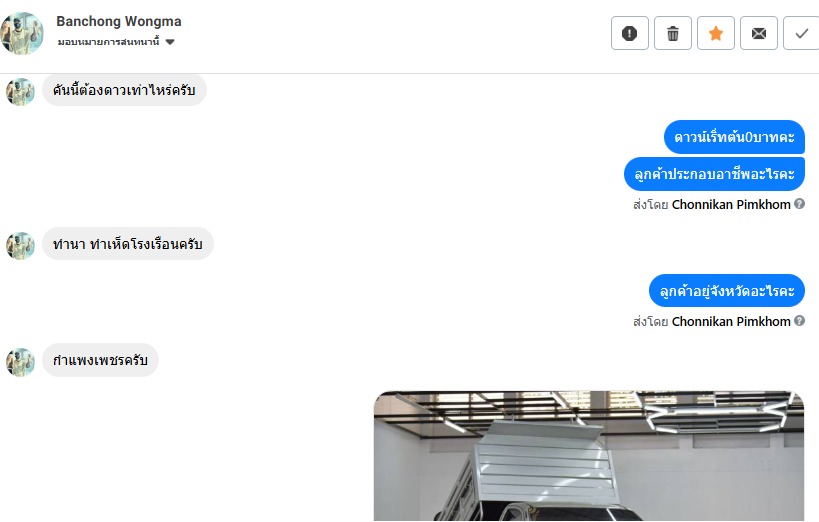
Task: Click the second Chonnikan Pimkhom sender name
Action: [x=731, y=321]
